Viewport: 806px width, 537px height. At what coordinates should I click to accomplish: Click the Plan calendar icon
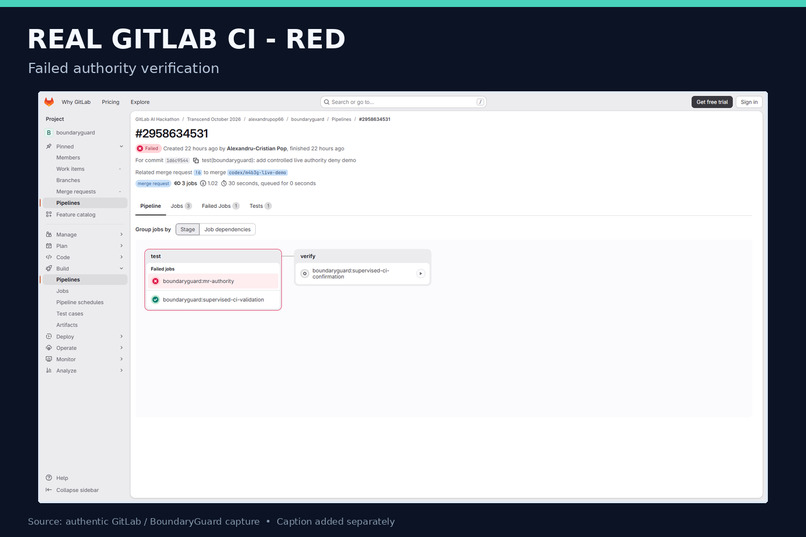point(49,246)
